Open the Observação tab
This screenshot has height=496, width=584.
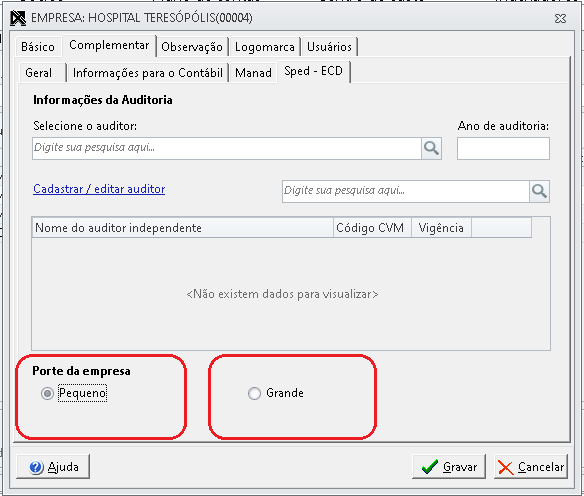[192, 47]
